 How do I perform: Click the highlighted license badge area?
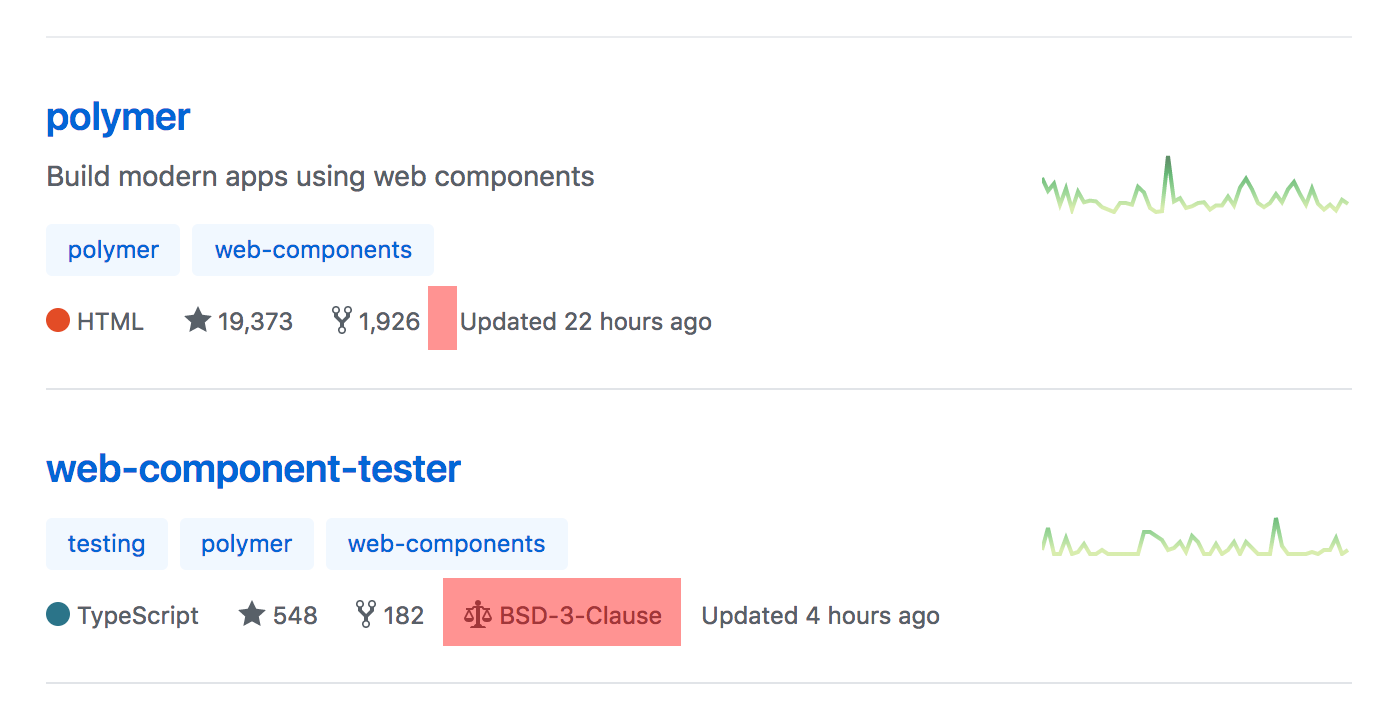[561, 612]
